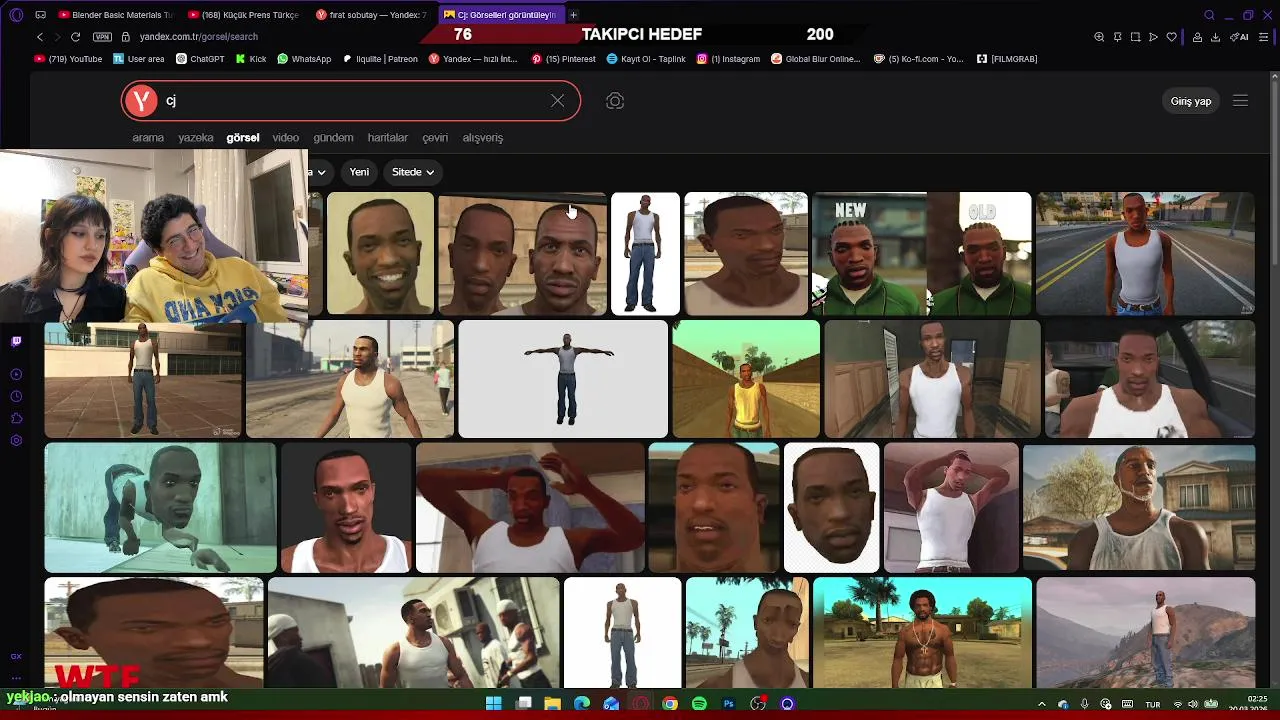
Task: Open the Opera GX main menu logo
Action: click(x=16, y=15)
